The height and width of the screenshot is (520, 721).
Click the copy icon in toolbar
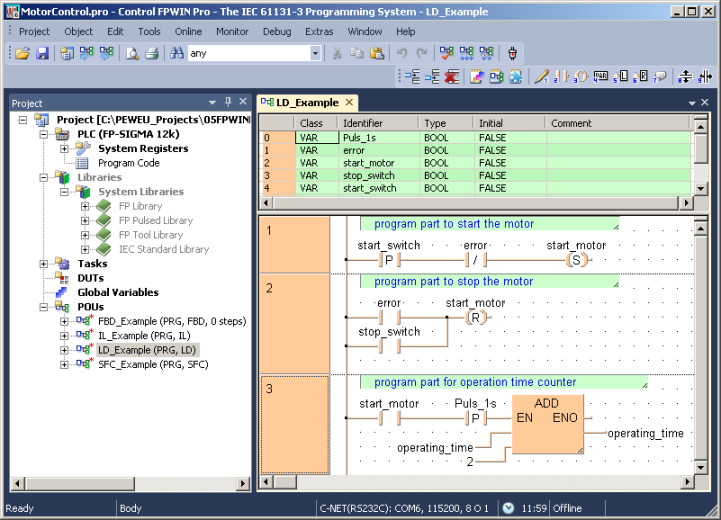(x=357, y=53)
